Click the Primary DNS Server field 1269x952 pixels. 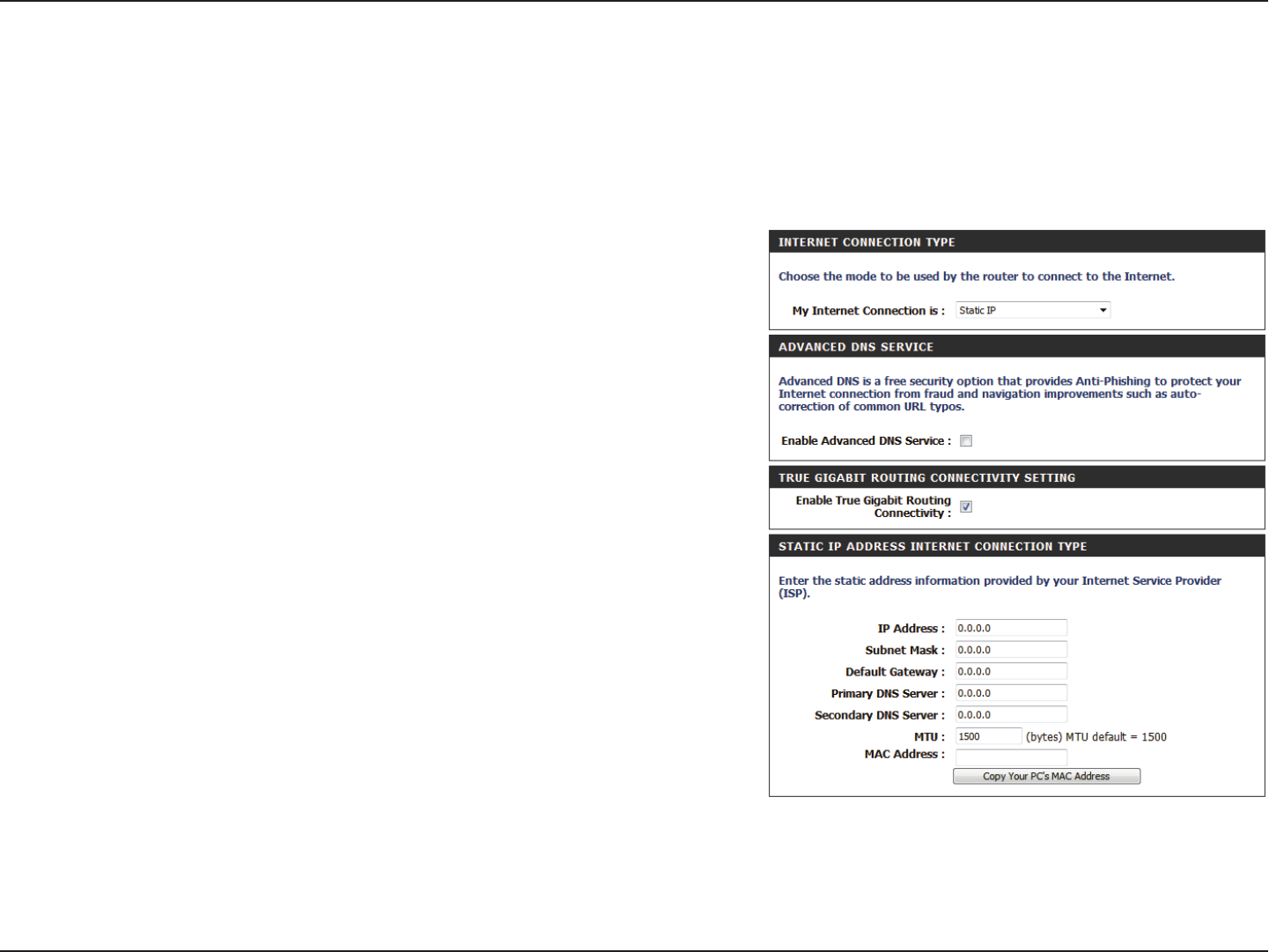click(x=1011, y=693)
